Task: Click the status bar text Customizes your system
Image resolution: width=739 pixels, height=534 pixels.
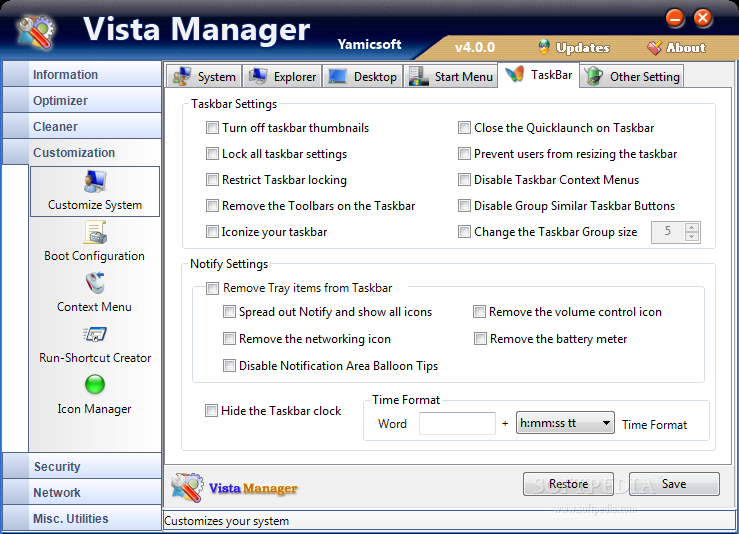Action: (226, 521)
